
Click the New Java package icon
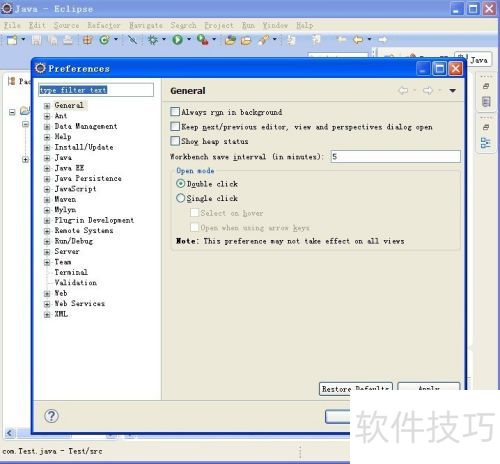[88, 40]
